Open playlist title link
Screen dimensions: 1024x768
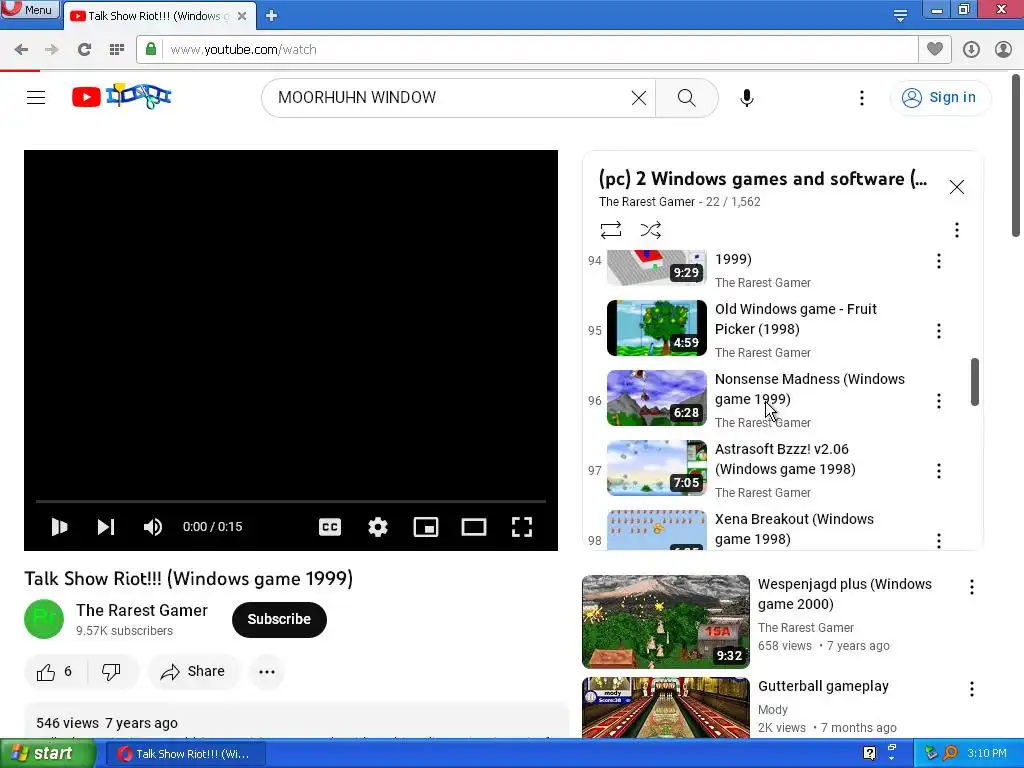click(x=763, y=179)
